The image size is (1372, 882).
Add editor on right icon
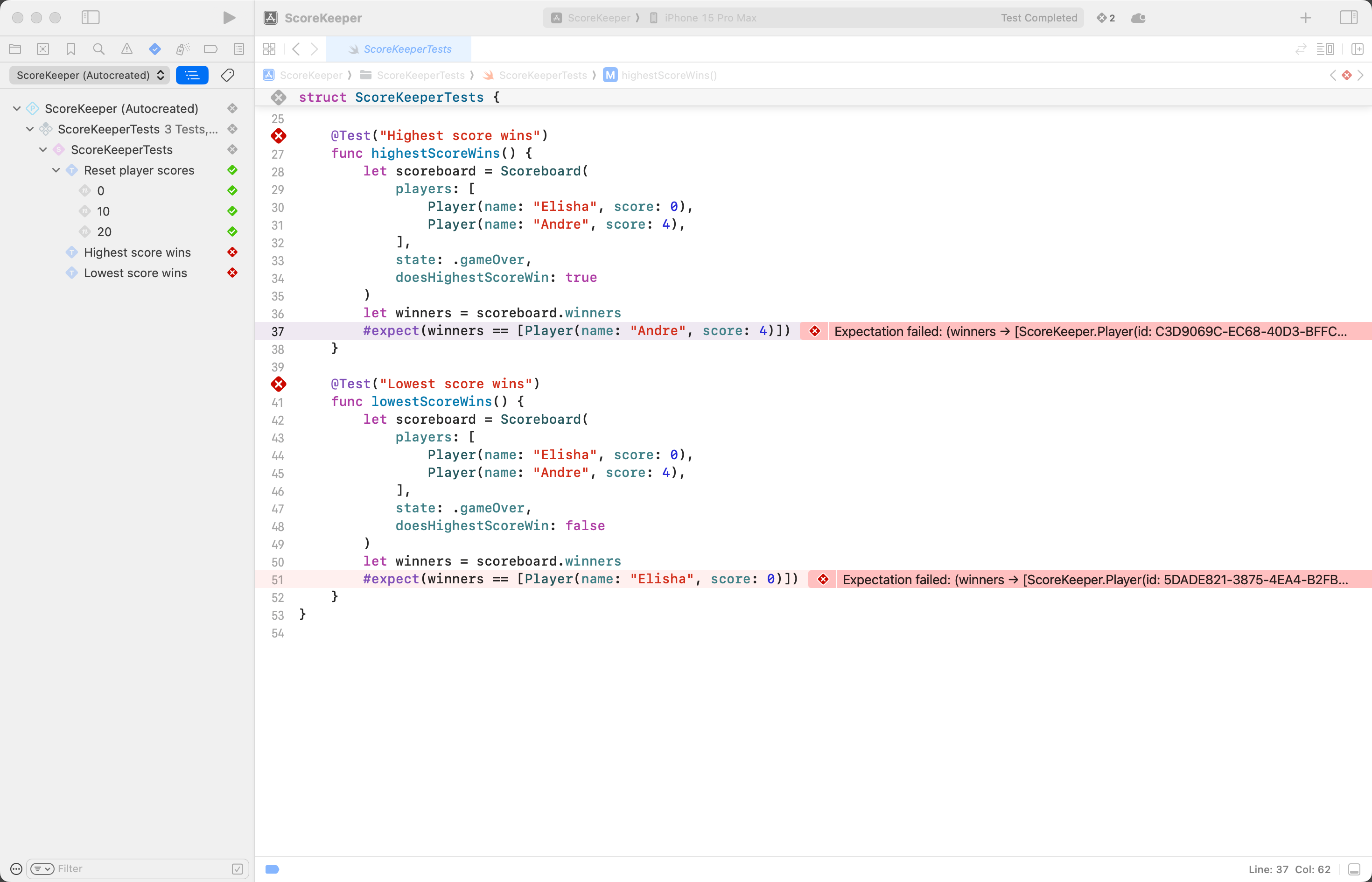coord(1357,49)
